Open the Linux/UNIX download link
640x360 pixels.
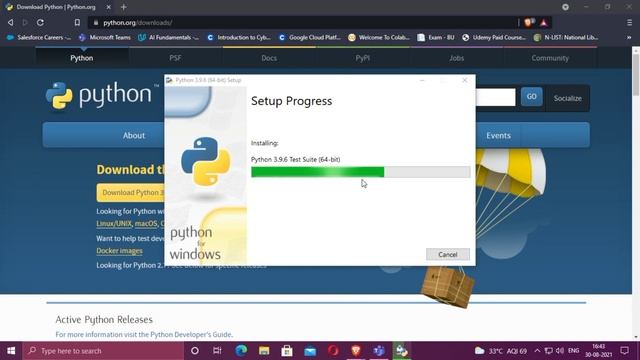pos(114,224)
